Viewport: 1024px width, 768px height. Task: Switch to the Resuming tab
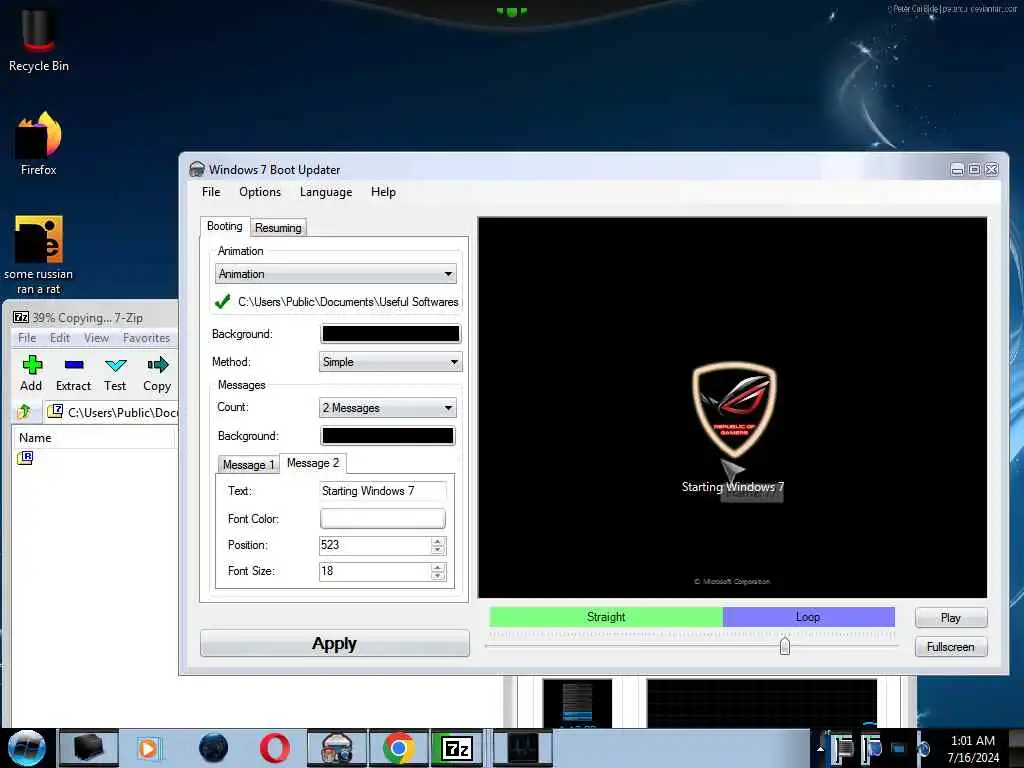278,227
